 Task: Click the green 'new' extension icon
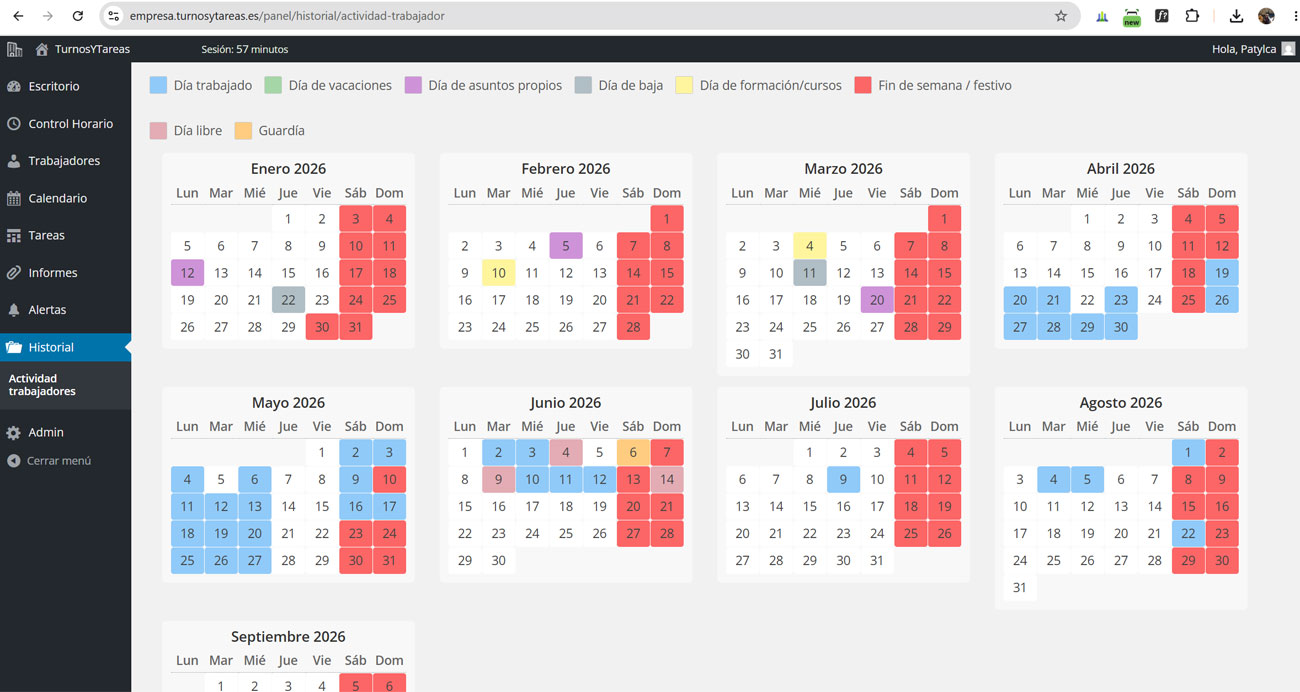click(x=1131, y=17)
